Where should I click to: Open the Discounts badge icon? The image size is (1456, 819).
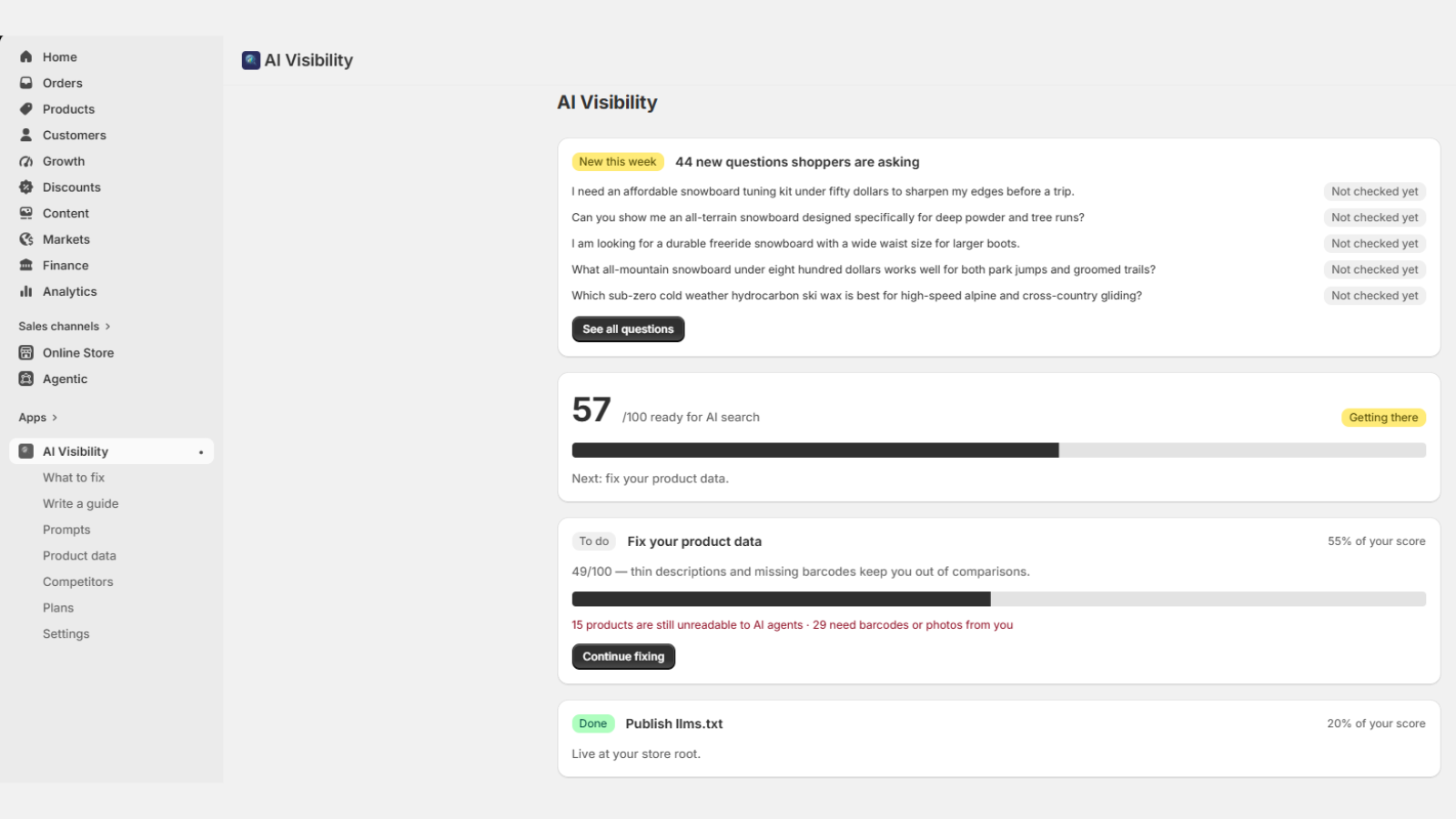coord(26,187)
